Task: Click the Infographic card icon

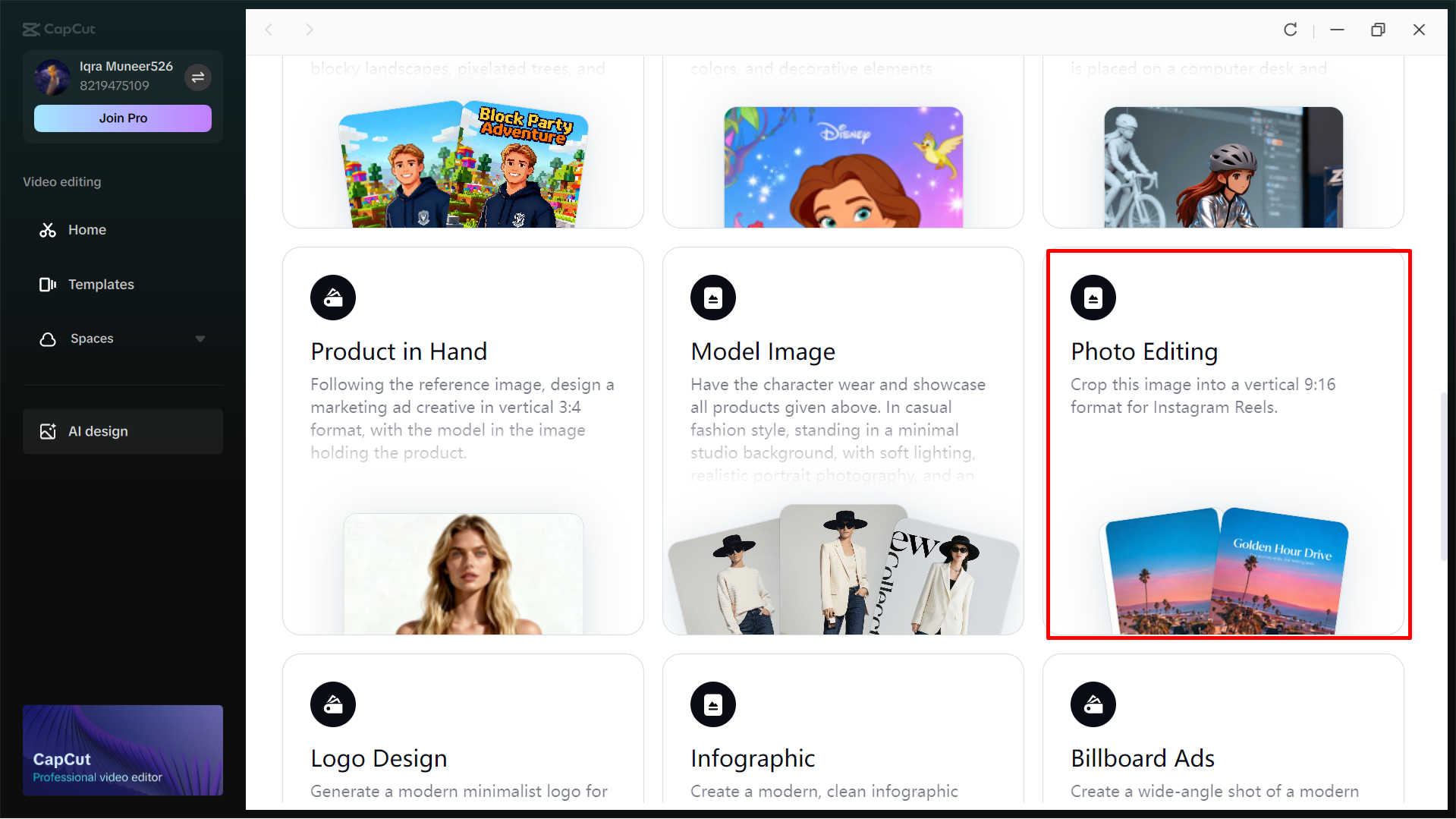Action: click(x=712, y=704)
